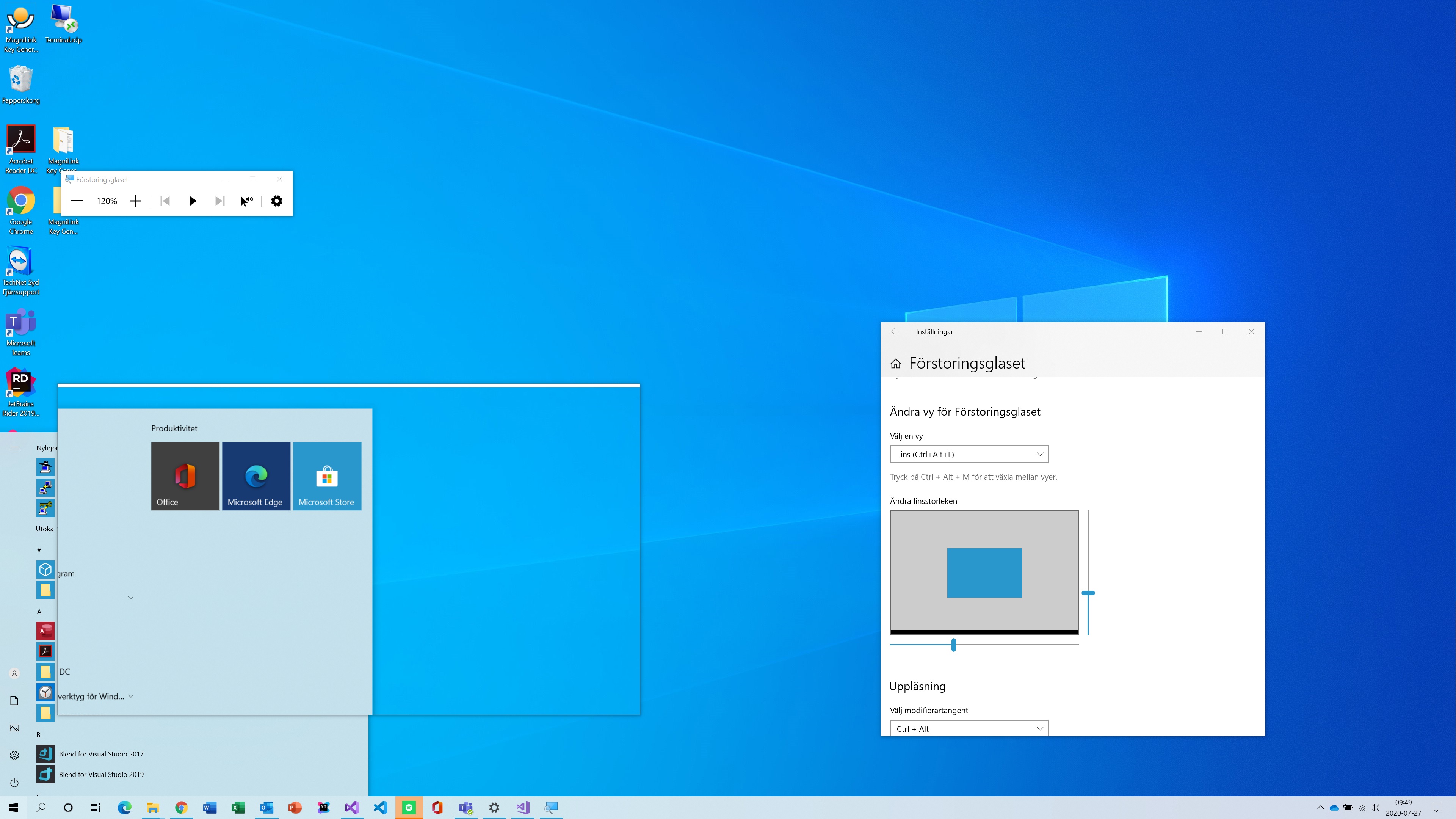Open the 'Välj en vy' Lins dropdown

(x=969, y=454)
